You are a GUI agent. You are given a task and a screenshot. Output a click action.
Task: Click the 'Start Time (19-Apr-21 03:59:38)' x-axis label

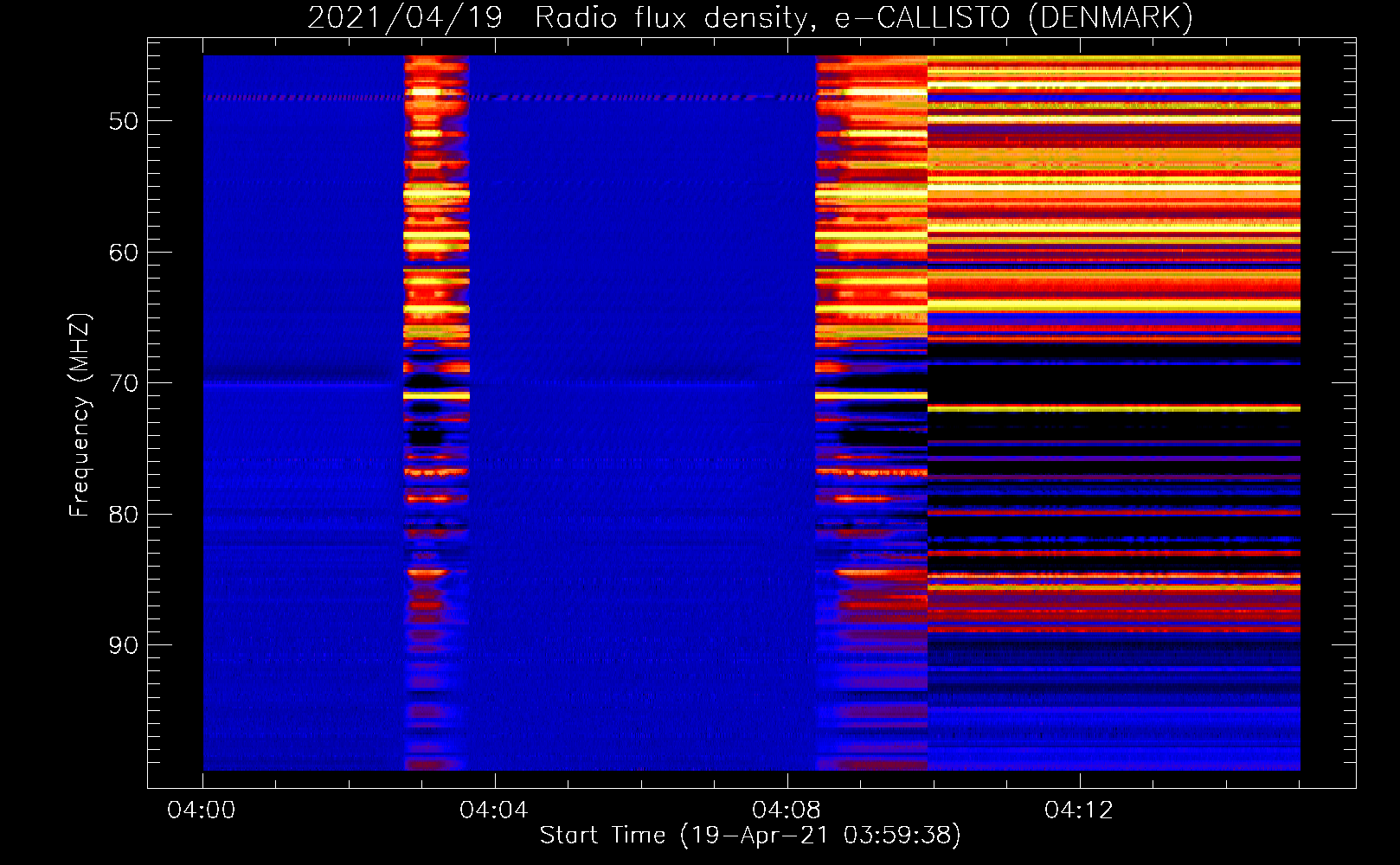point(750,835)
